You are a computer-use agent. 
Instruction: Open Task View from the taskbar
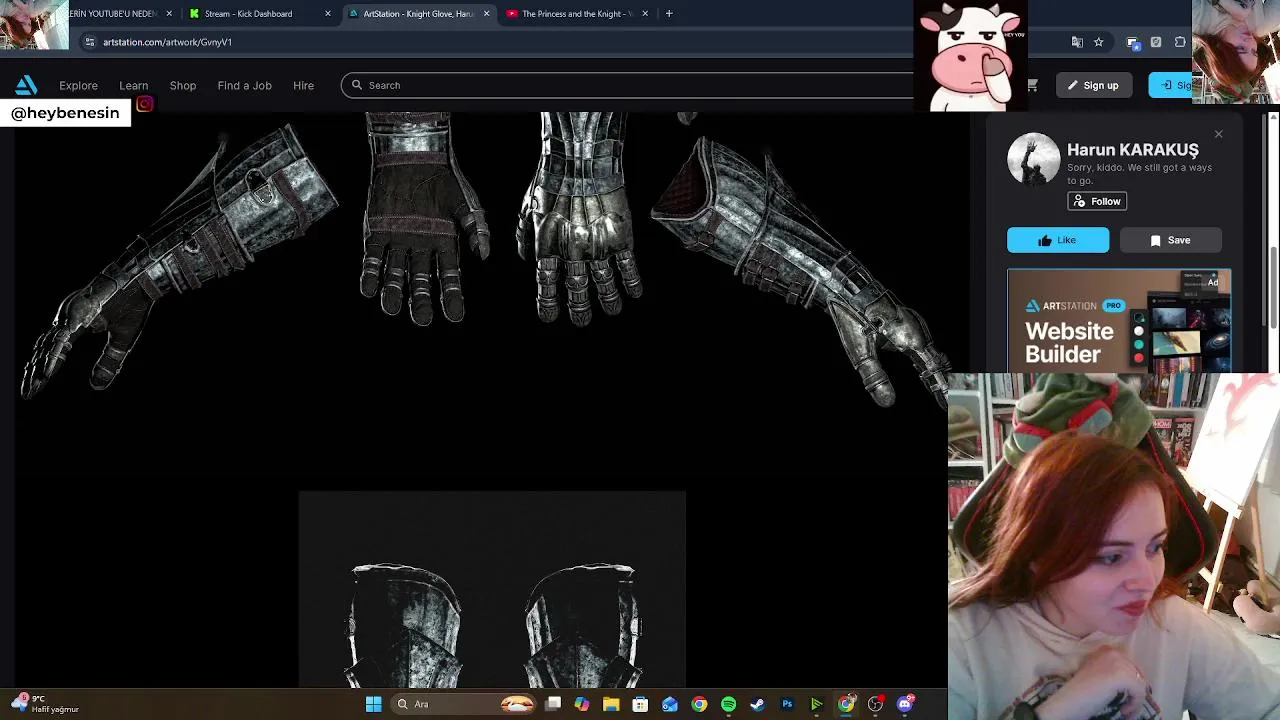(553, 704)
